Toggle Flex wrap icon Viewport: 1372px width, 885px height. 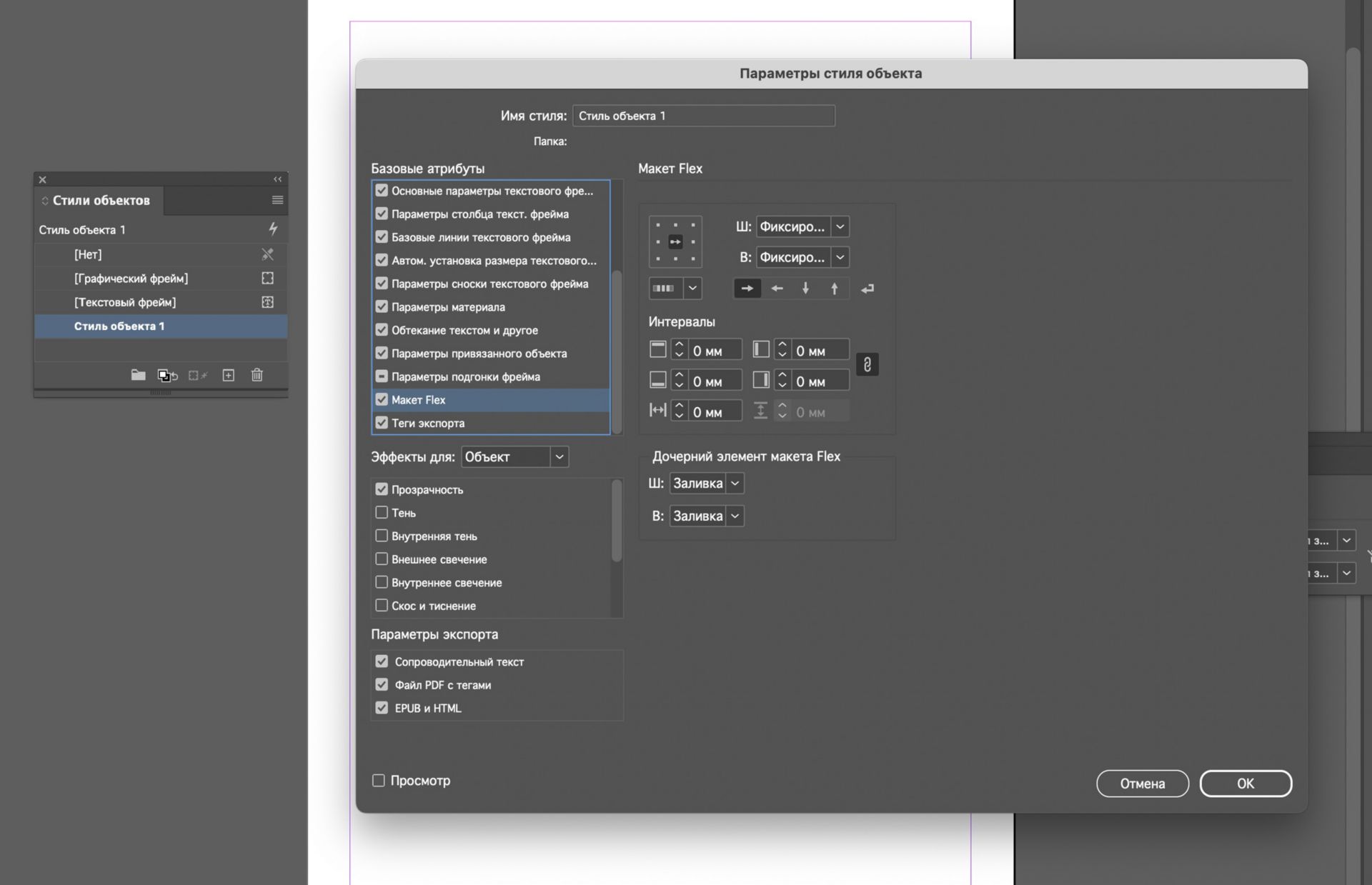click(867, 289)
